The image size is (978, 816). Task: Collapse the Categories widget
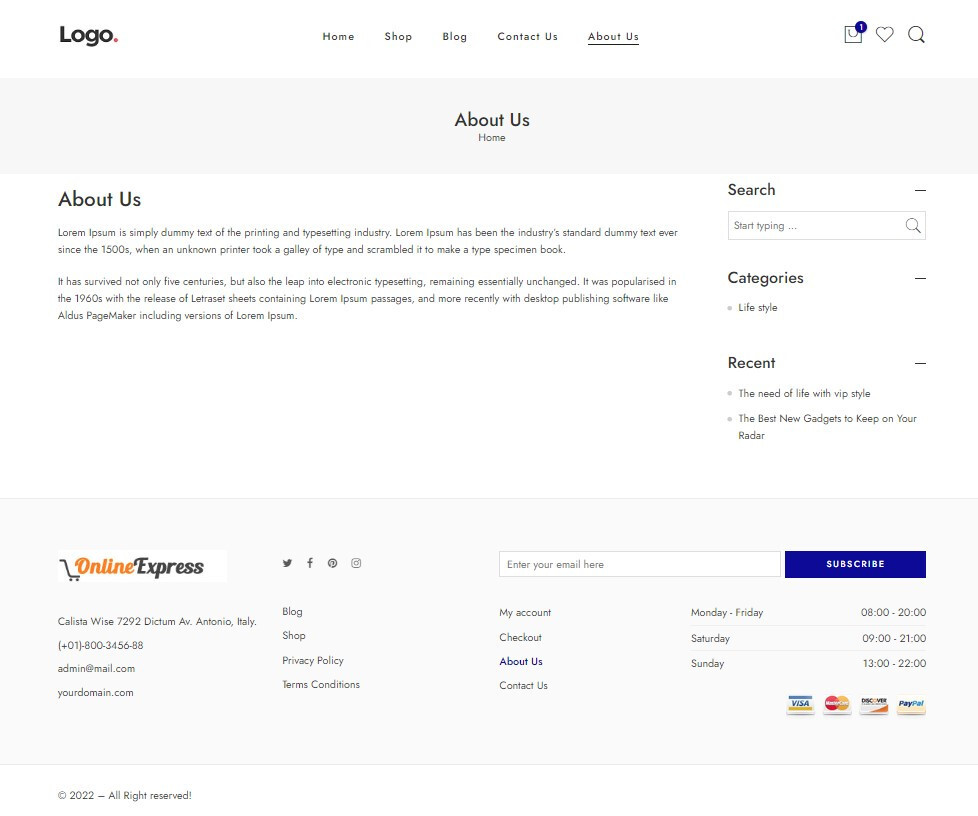pos(920,278)
